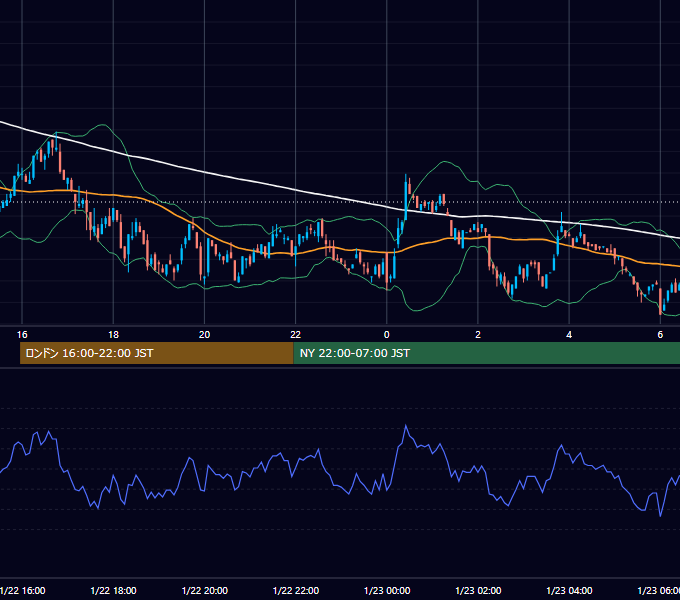680x600 pixels.
Task: Click the date label 1/23 02:00
Action: pos(478,590)
